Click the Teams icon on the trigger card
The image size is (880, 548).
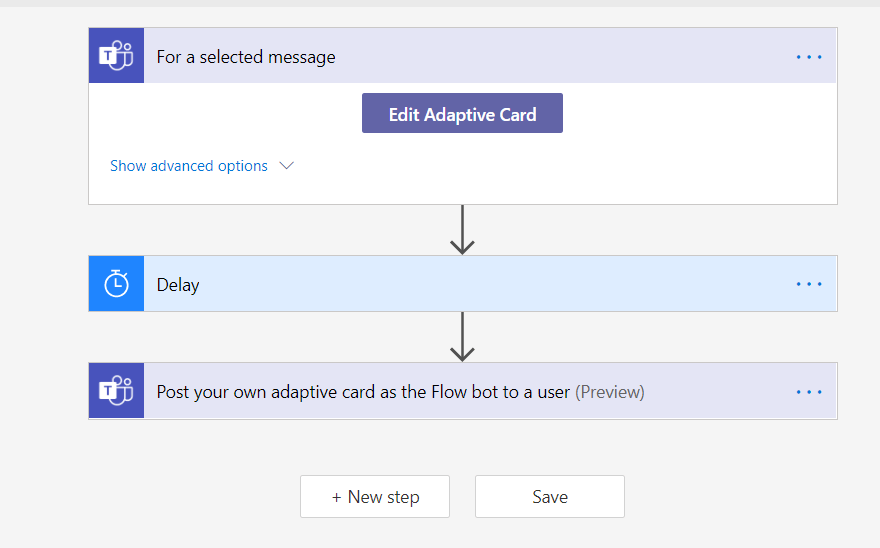click(x=116, y=56)
